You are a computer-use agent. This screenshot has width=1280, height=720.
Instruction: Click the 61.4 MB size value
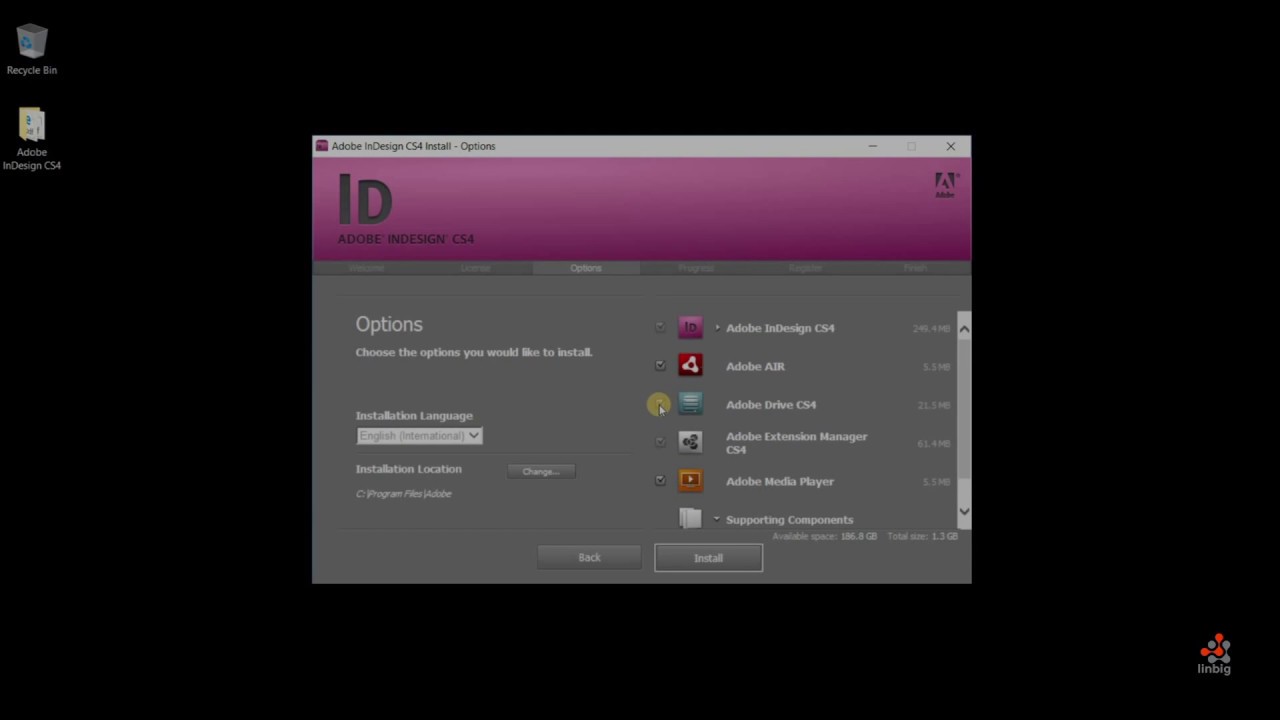tap(933, 443)
